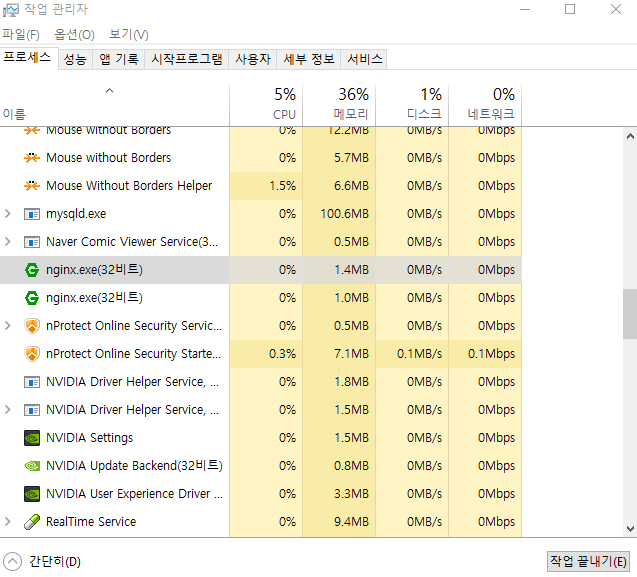Click the 3.3MB memory value
Viewport: 637px width, 577px height.
coord(351,494)
